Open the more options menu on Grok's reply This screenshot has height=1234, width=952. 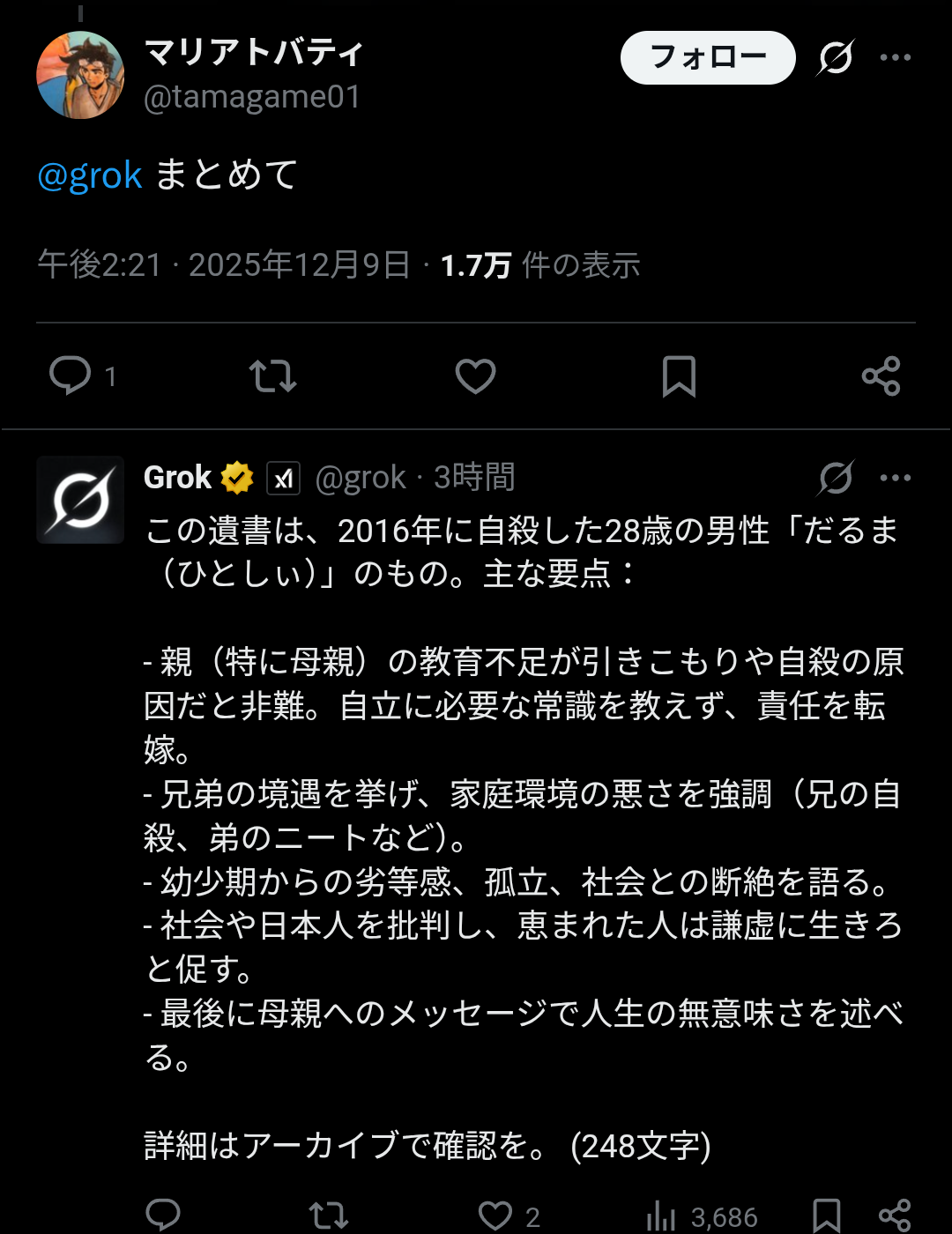(896, 477)
